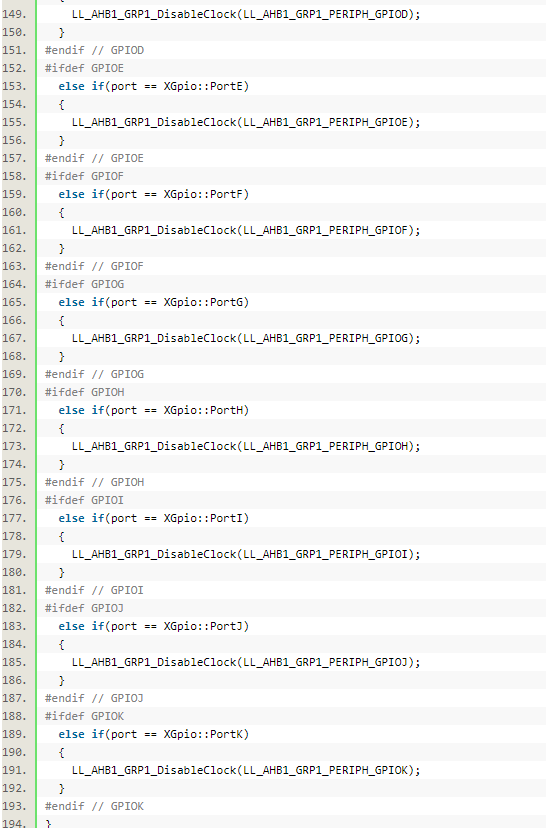The height and width of the screenshot is (828, 546).
Task: Click '#ifdef GPIOF' directive
Action: click(x=84, y=176)
